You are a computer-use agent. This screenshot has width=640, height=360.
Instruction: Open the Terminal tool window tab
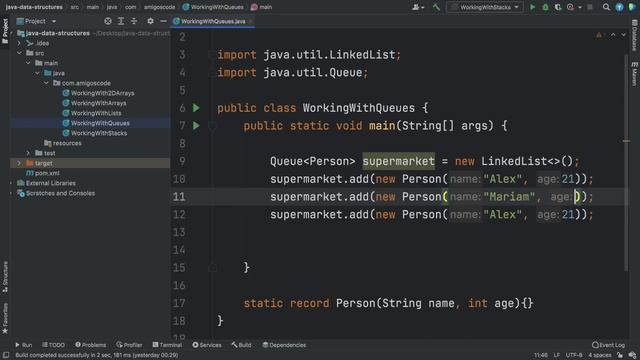click(167, 345)
